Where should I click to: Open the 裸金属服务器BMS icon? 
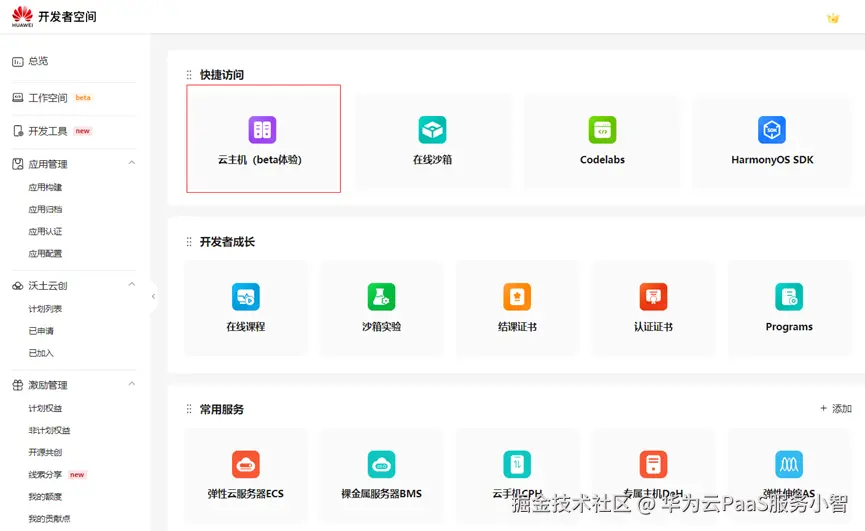pos(382,464)
